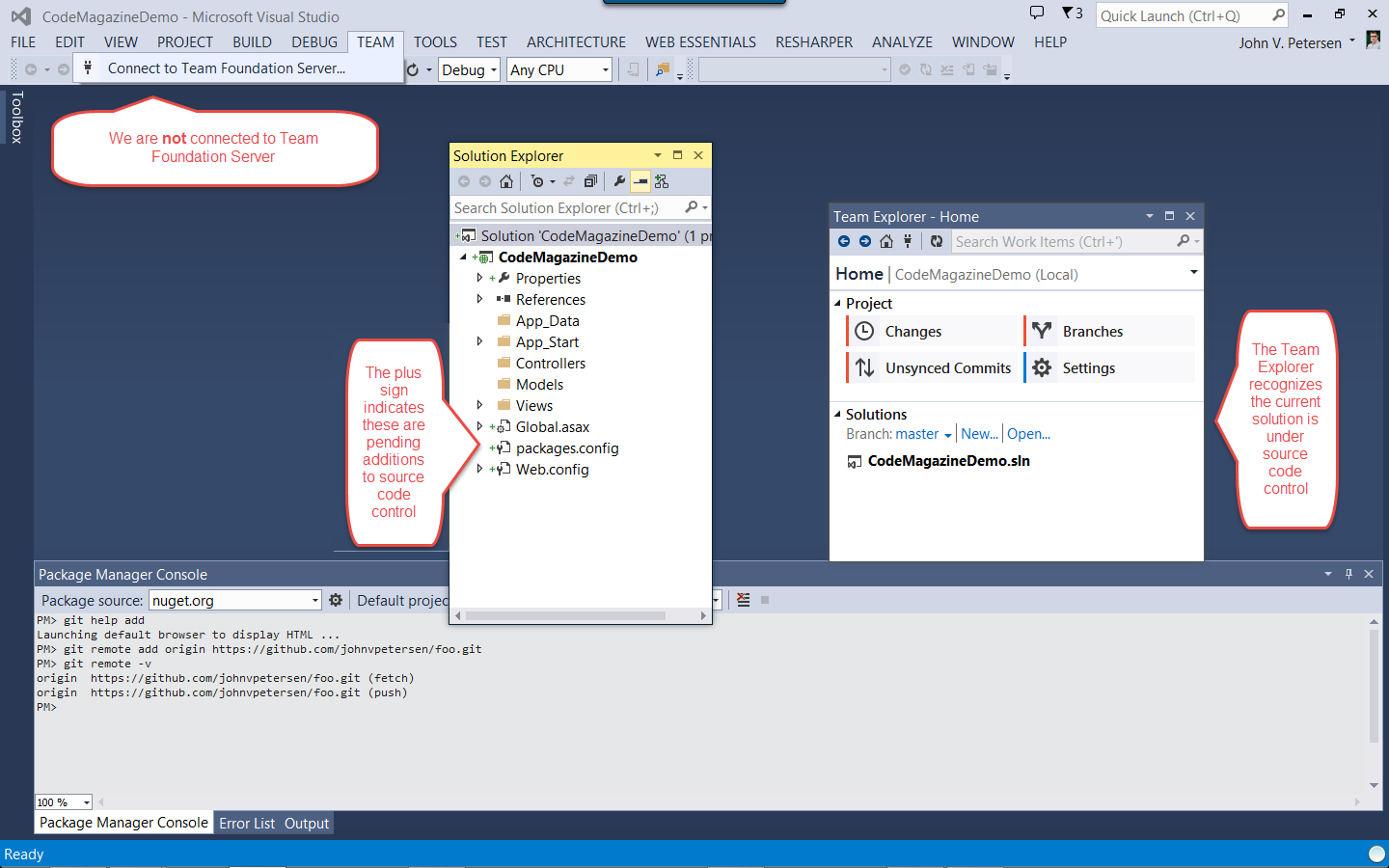
Task: Open Branches page in Team Explorer
Action: tap(1109, 331)
